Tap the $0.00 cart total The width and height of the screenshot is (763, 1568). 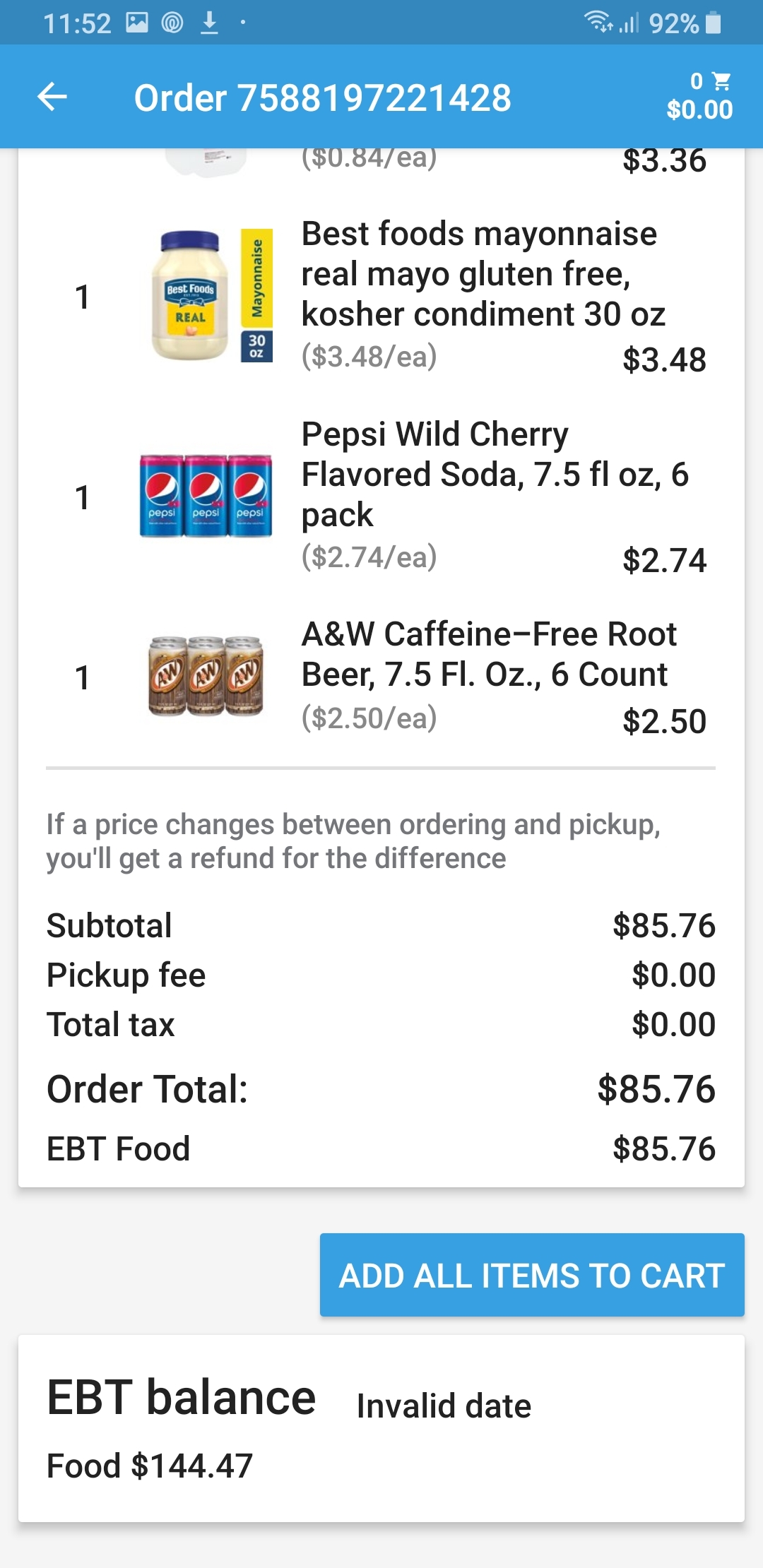699,110
